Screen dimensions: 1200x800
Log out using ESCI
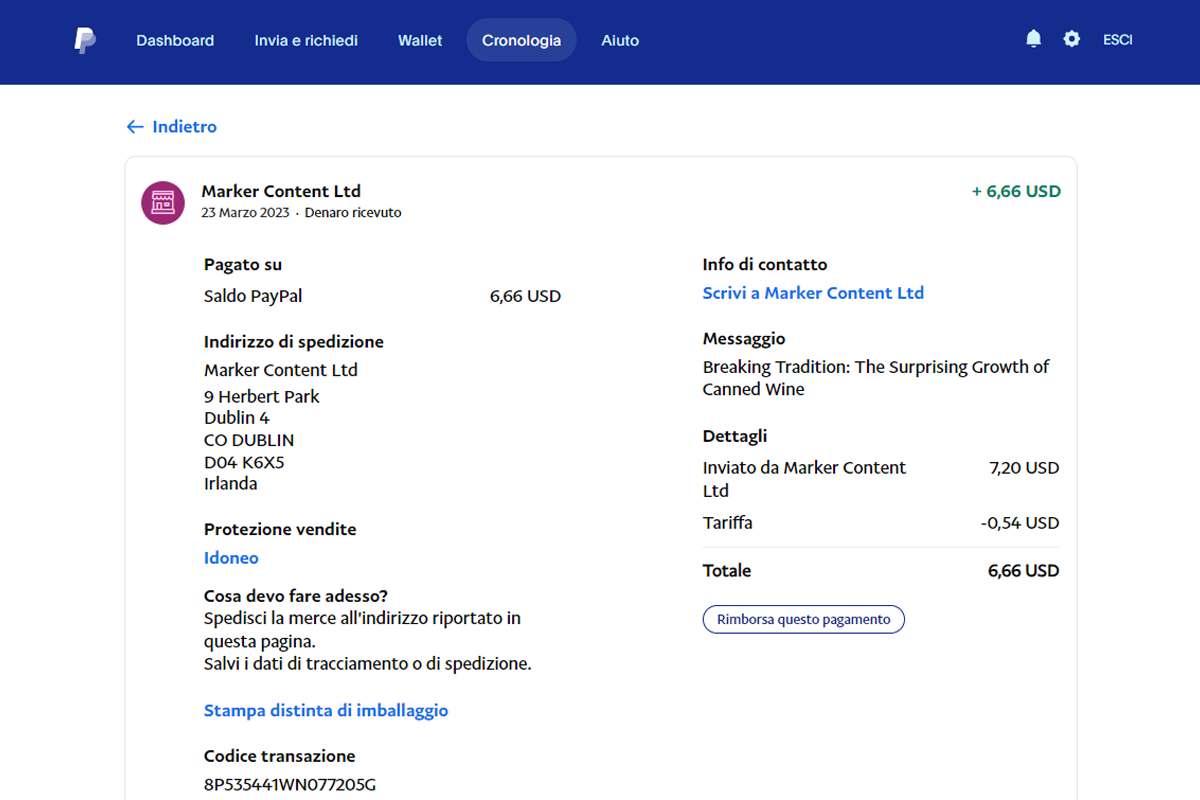click(x=1118, y=40)
